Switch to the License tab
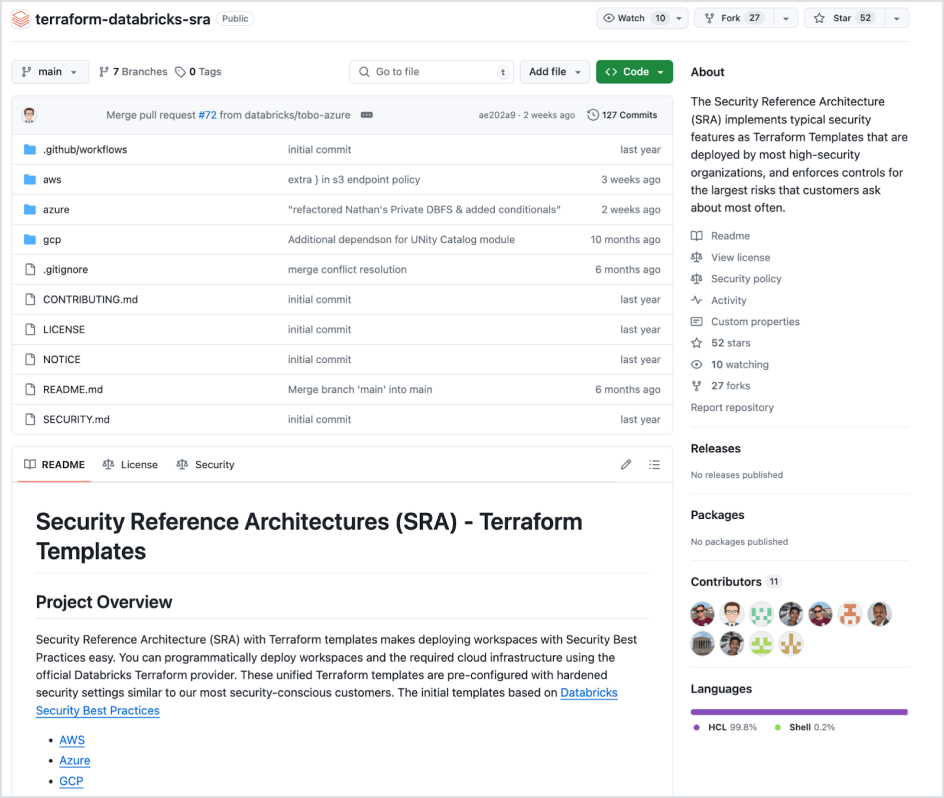Image resolution: width=944 pixels, height=798 pixels. coord(130,464)
